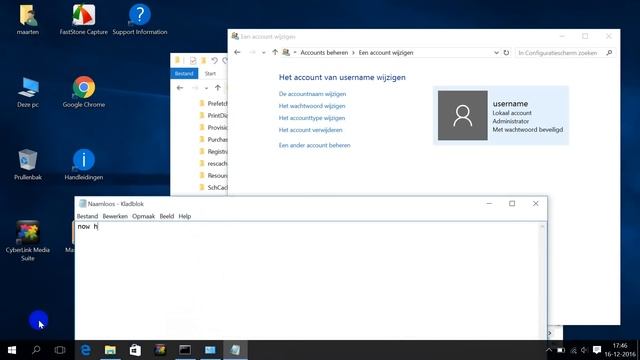The height and width of the screenshot is (360, 640).
Task: Click network tray icon
Action: pos(573,350)
